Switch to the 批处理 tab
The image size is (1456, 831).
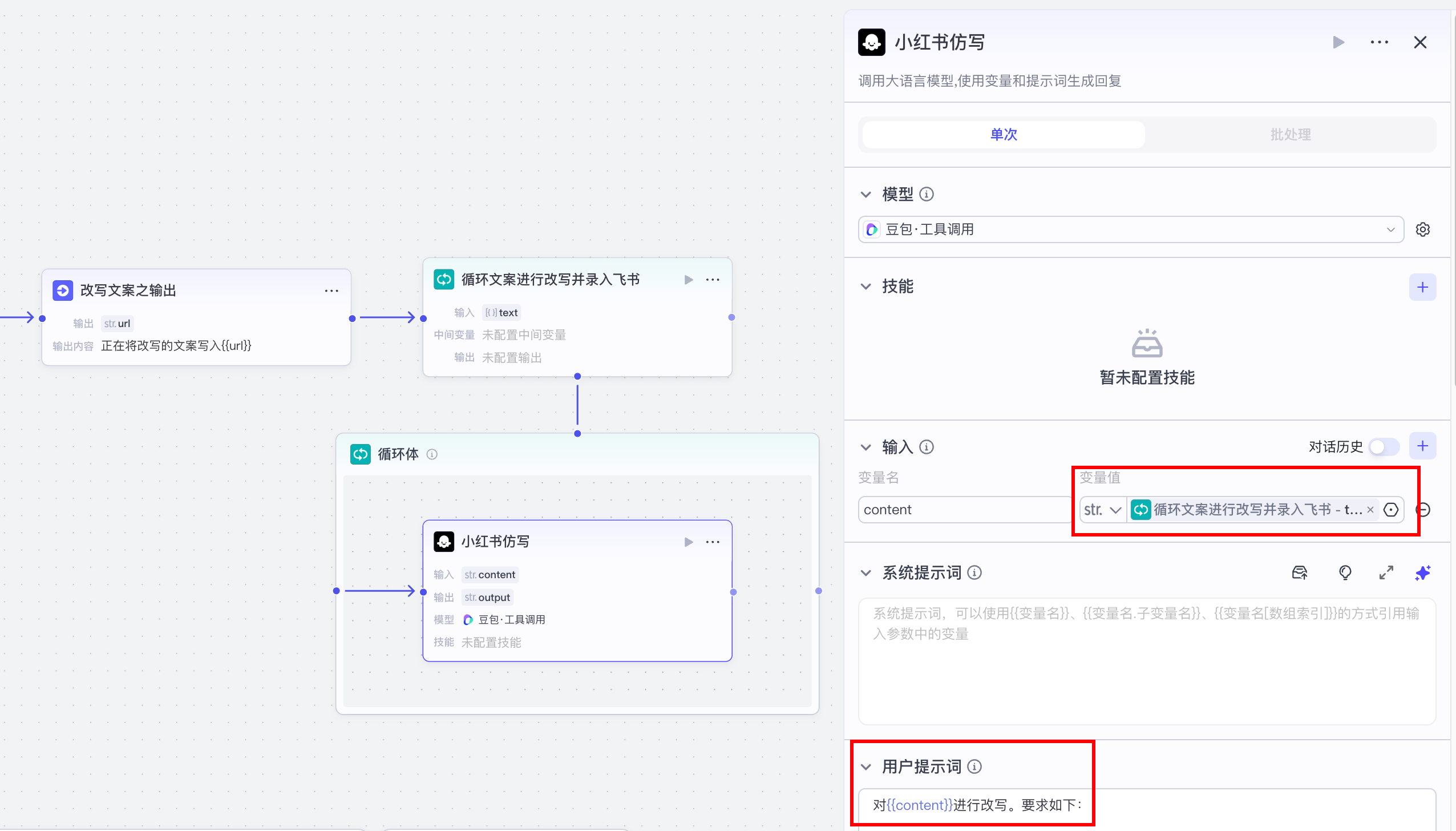point(1290,135)
